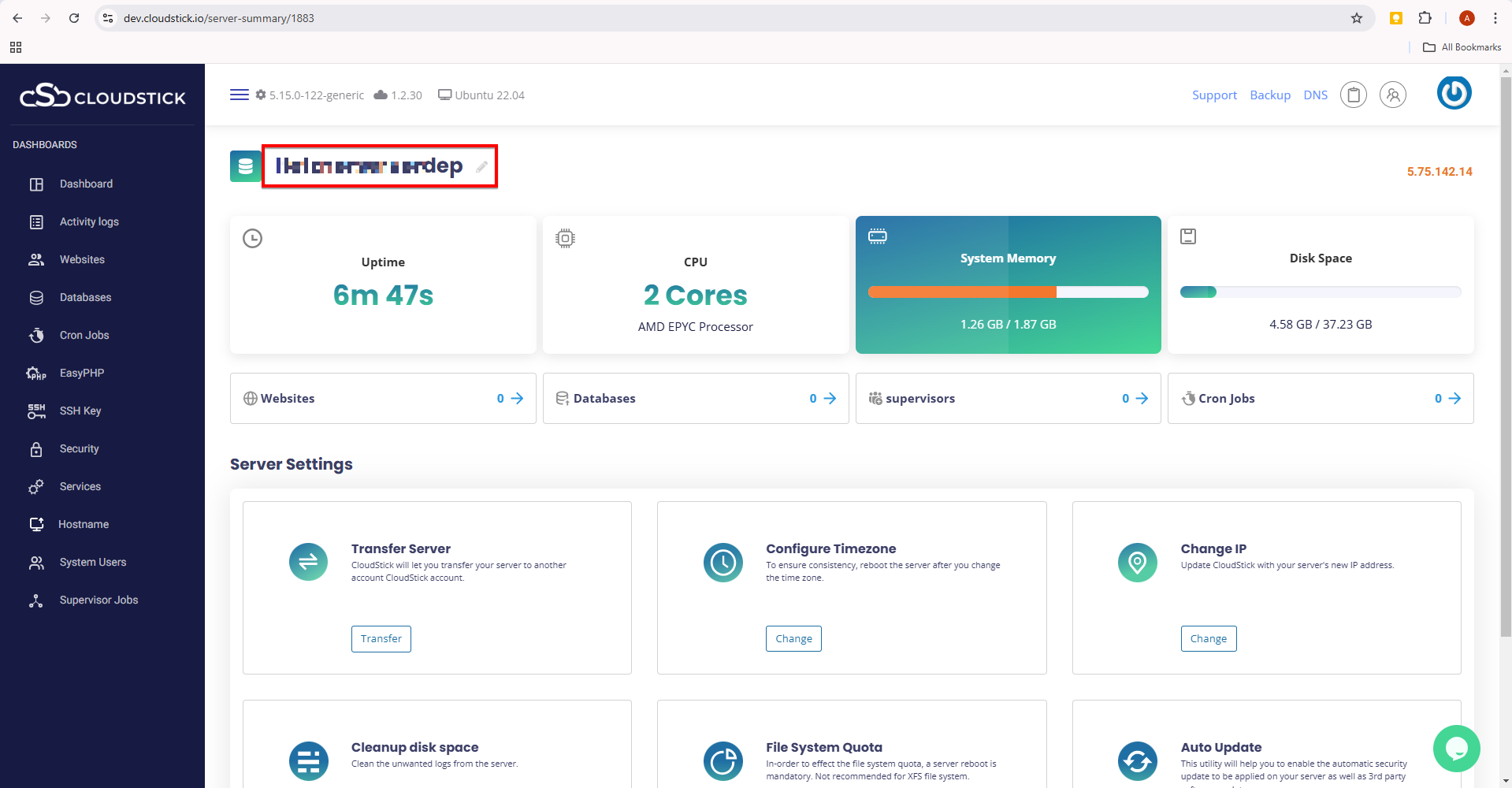The height and width of the screenshot is (788, 1512).
Task: Open Cron Jobs count arrow in summary card
Action: (x=1454, y=399)
